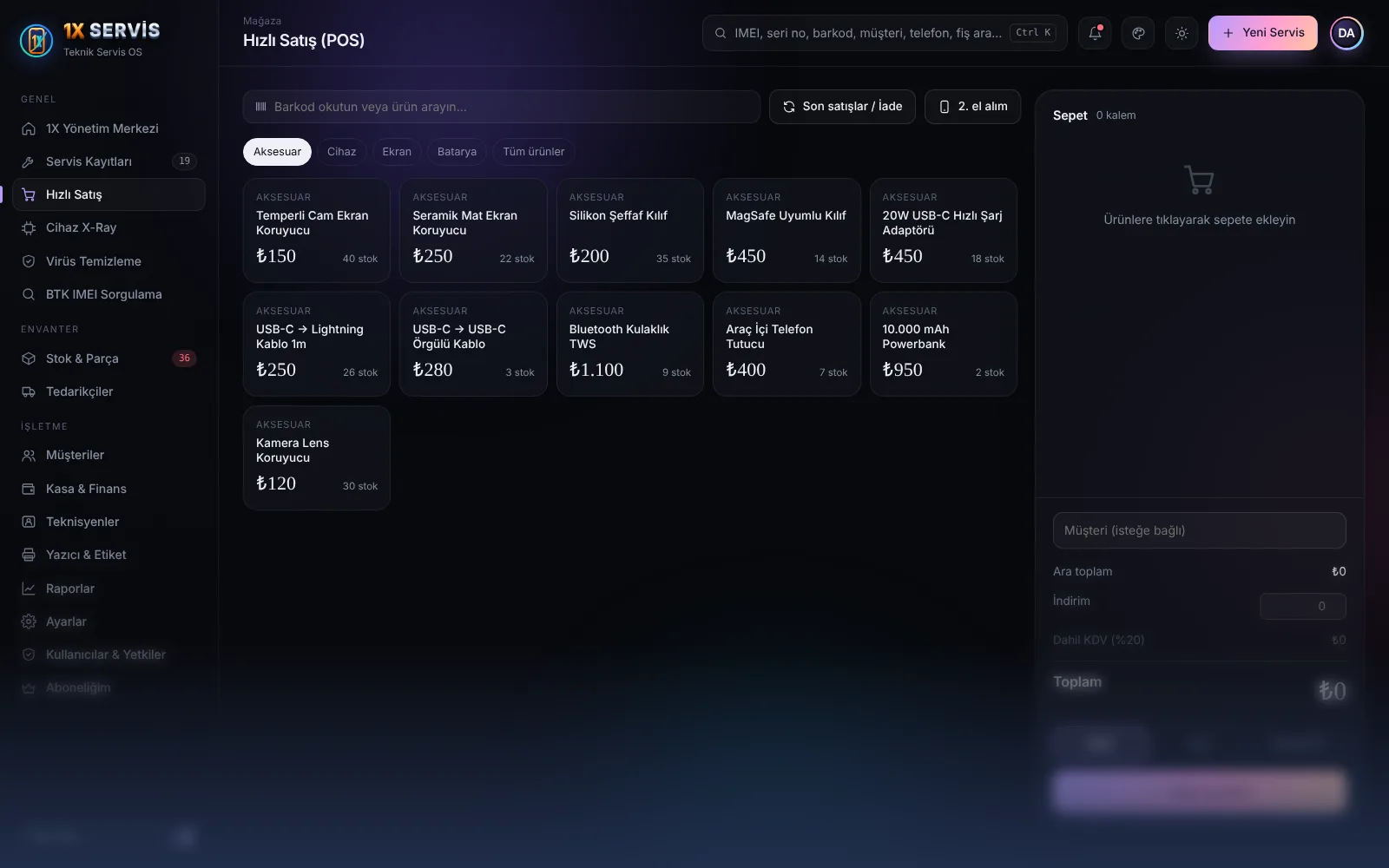Screen dimensions: 1389x868
Task: Add Seramik Mat Ekran Koruyucu to cart
Action: pos(473,231)
